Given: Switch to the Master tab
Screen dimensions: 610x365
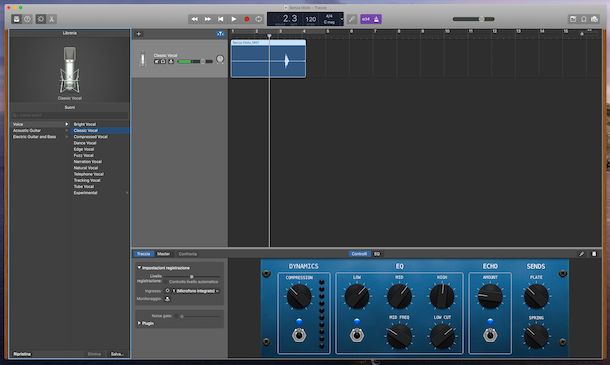Looking at the screenshot, I should (163, 254).
